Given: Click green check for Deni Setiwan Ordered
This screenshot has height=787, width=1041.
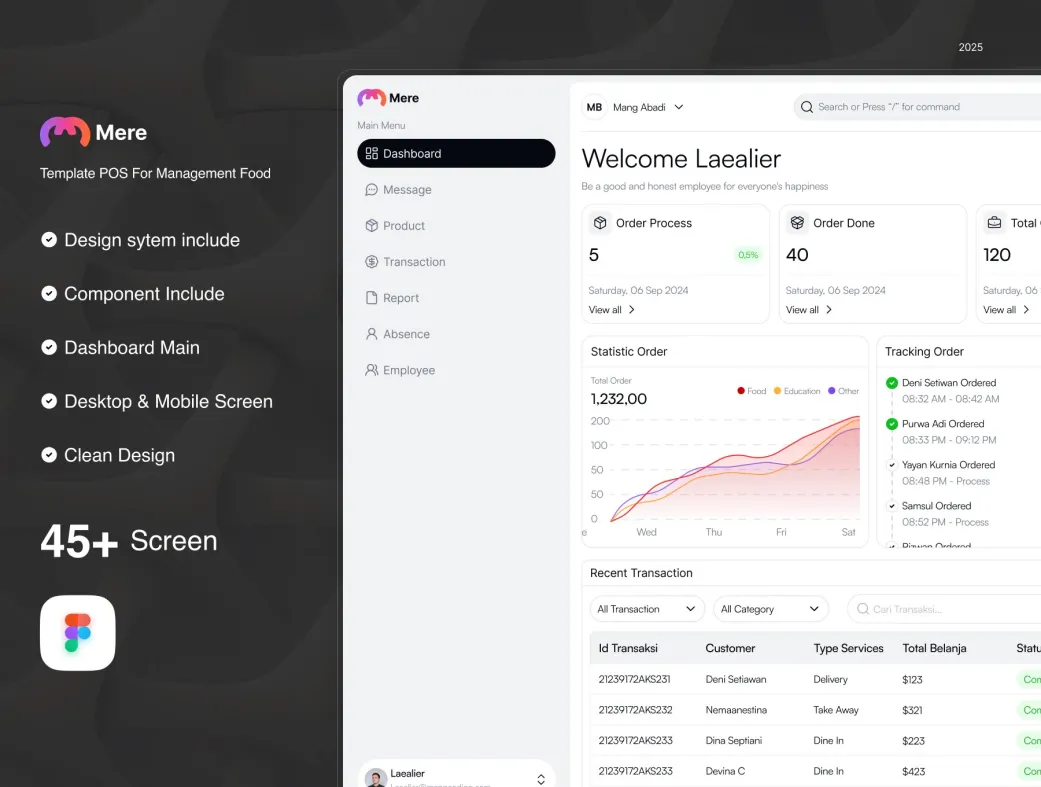Looking at the screenshot, I should tap(892, 383).
